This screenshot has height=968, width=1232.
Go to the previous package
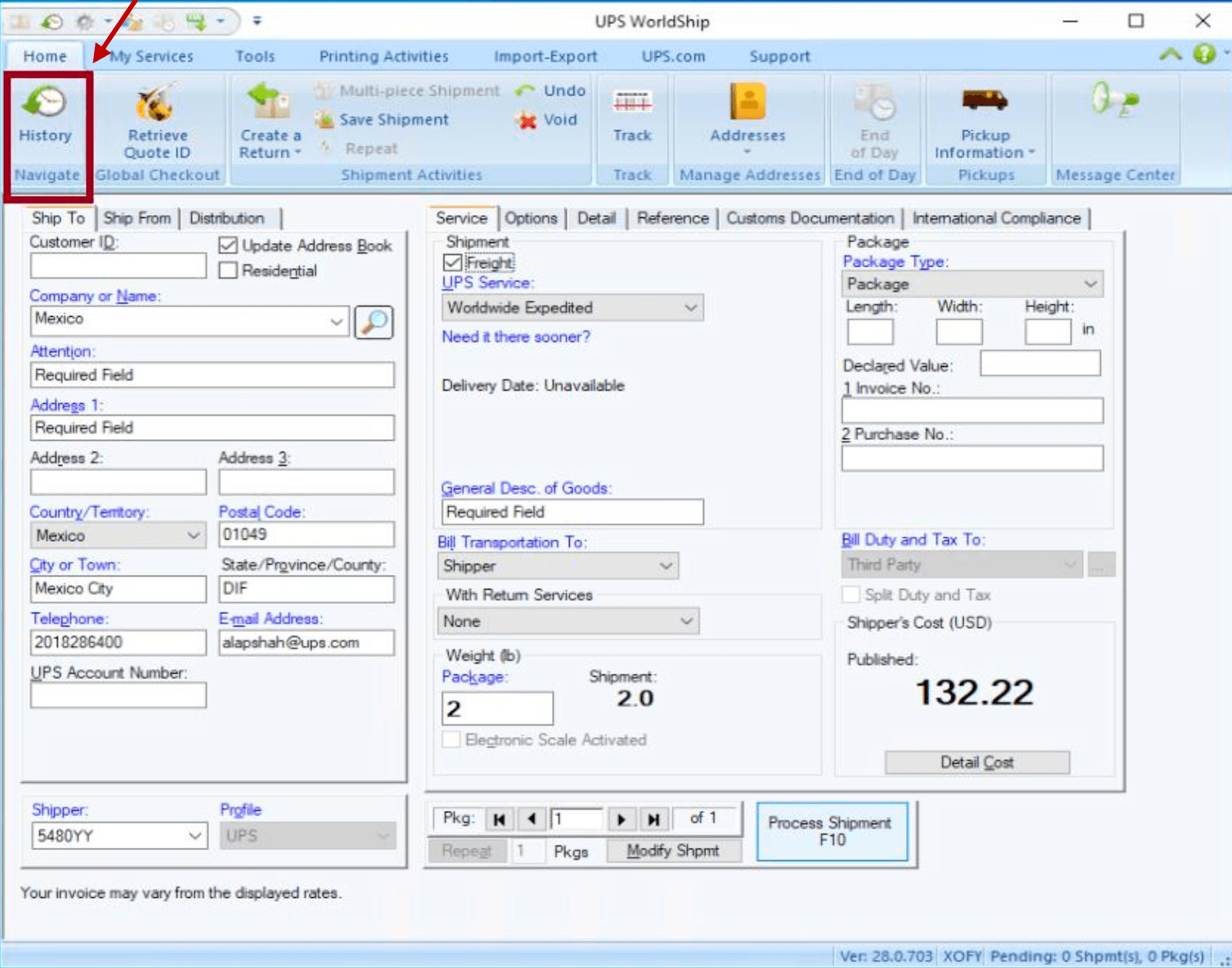pos(531,819)
